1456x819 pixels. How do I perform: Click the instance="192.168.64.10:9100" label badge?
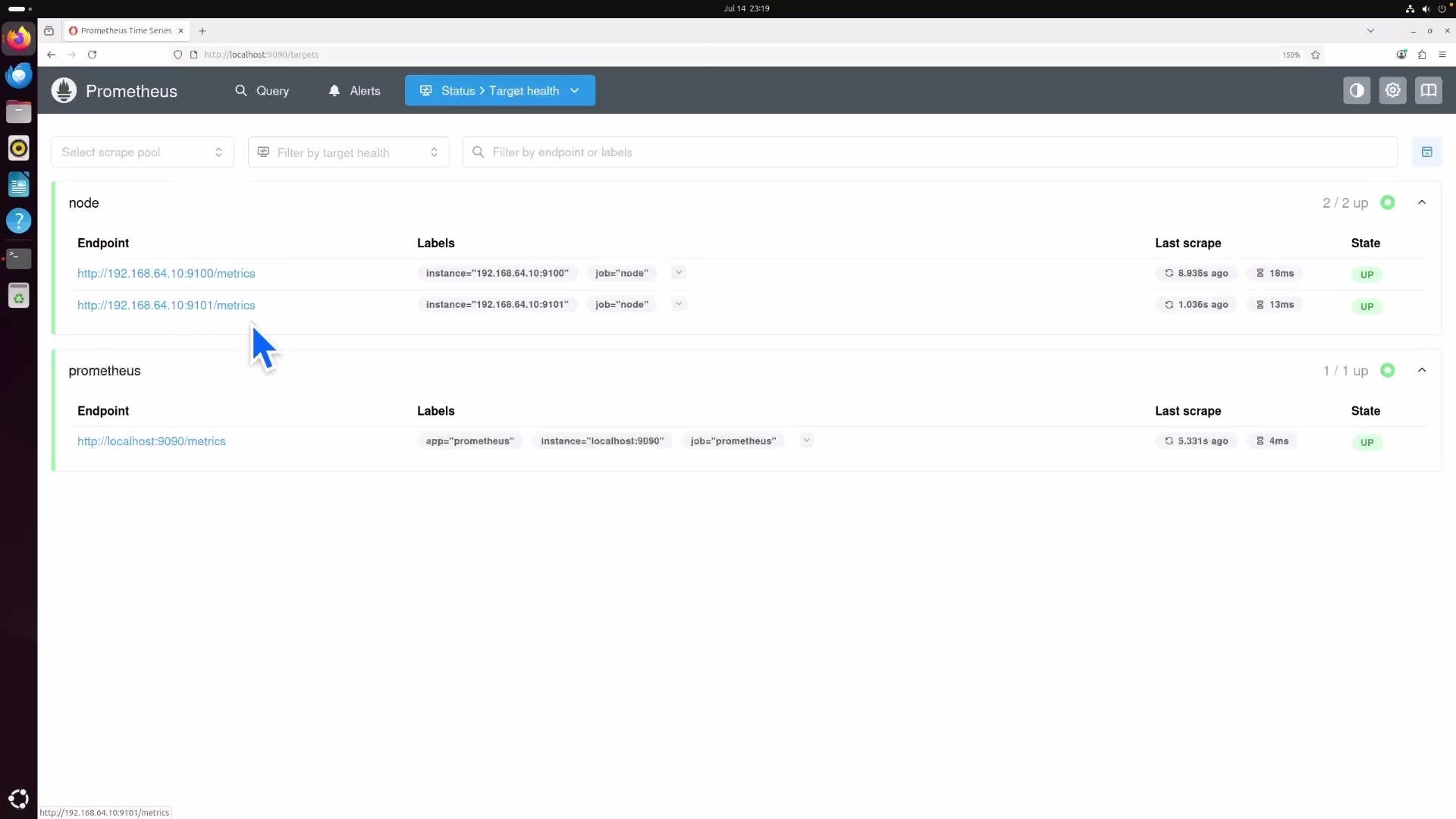coord(497,273)
